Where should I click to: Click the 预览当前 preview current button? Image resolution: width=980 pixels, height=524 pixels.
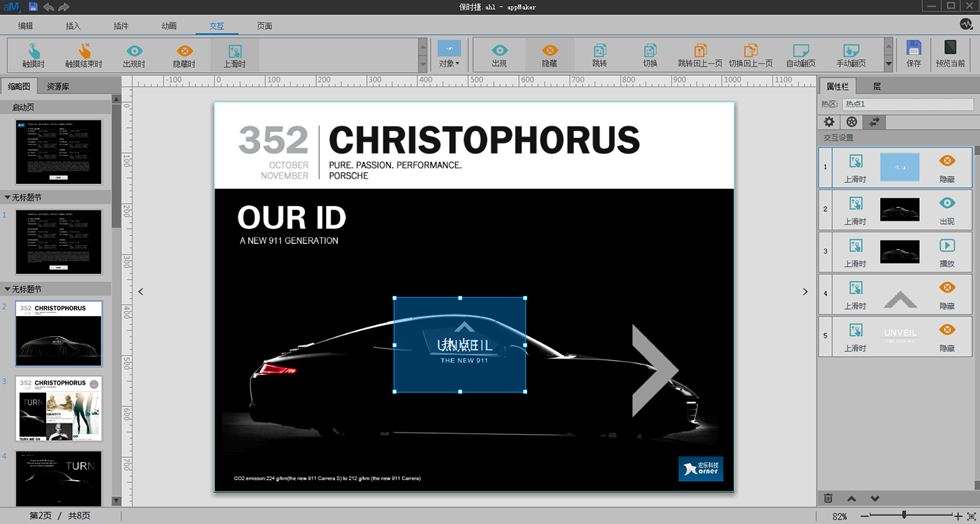point(950,55)
